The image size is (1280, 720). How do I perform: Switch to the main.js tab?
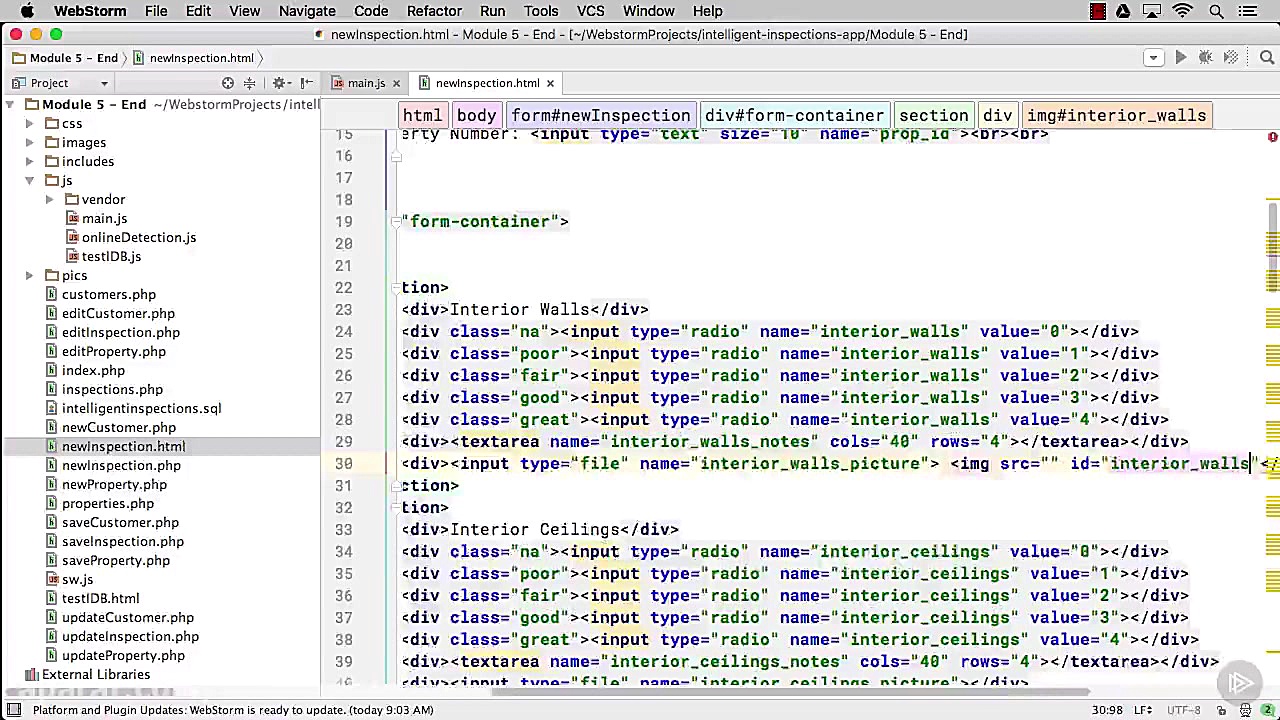366,83
